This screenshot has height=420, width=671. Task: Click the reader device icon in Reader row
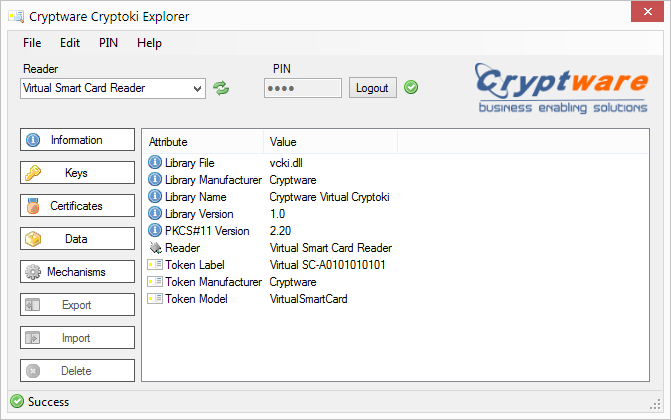(155, 247)
